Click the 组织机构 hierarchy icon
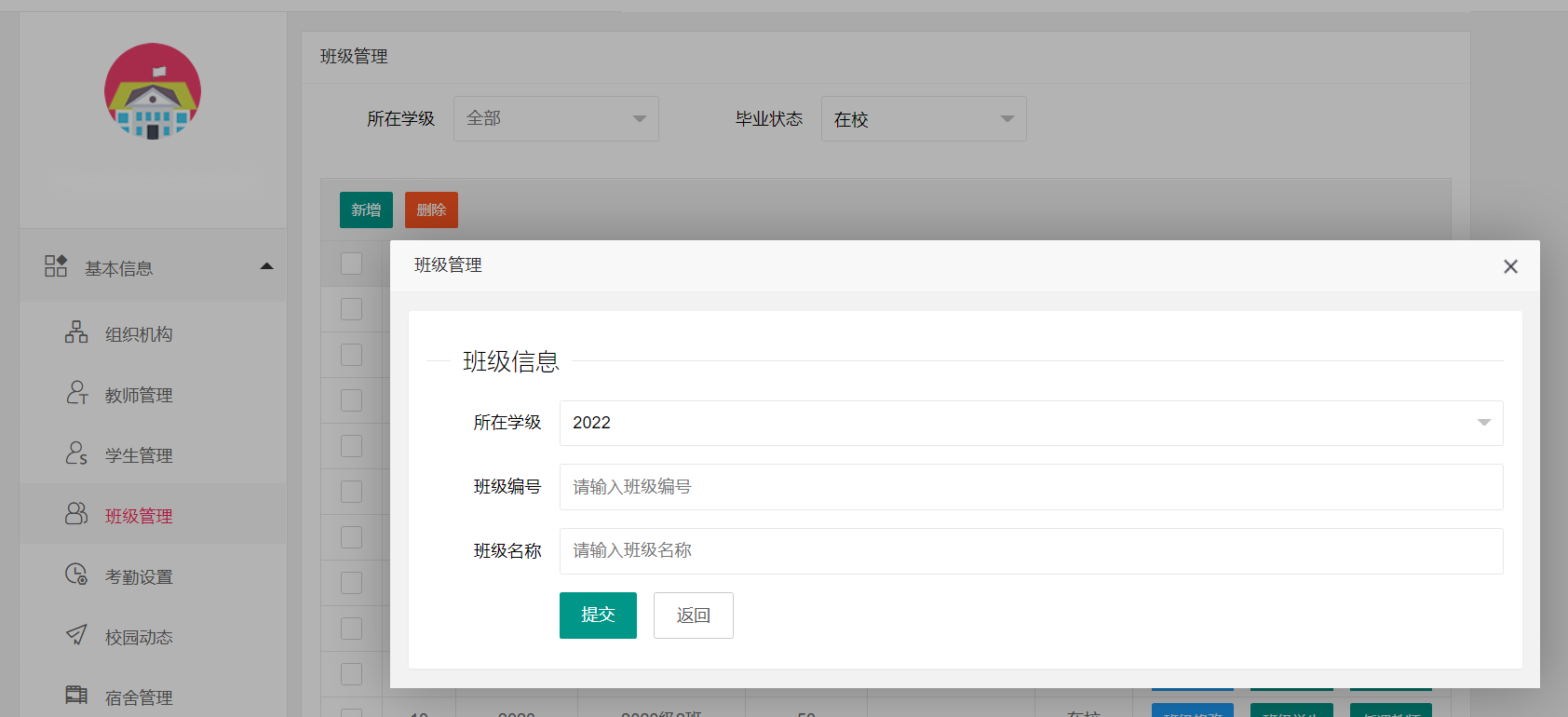Image resolution: width=1568 pixels, height=717 pixels. click(76, 332)
